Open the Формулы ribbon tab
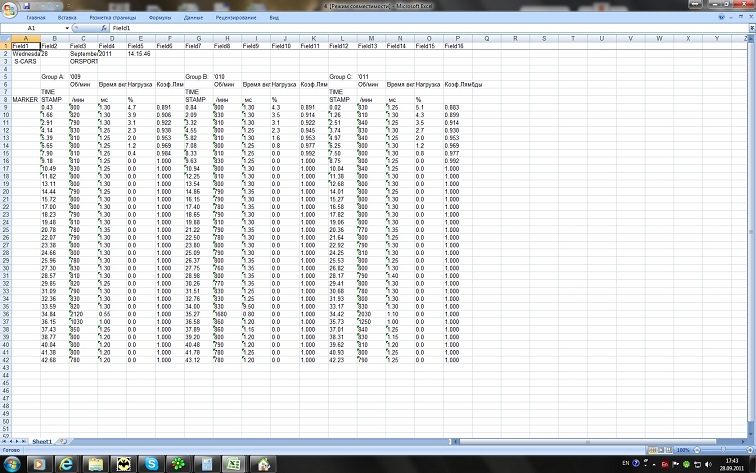This screenshot has height=473, width=756. point(160,17)
